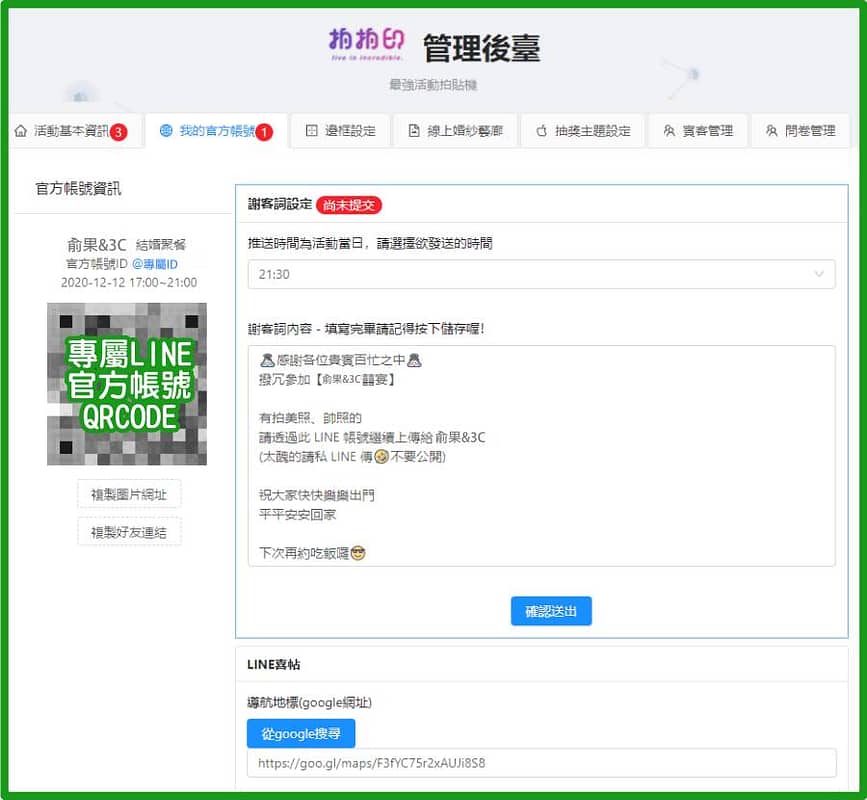Screen dimensions: 867x800
Task: Click the 從google搜尋 button
Action: tap(301, 734)
